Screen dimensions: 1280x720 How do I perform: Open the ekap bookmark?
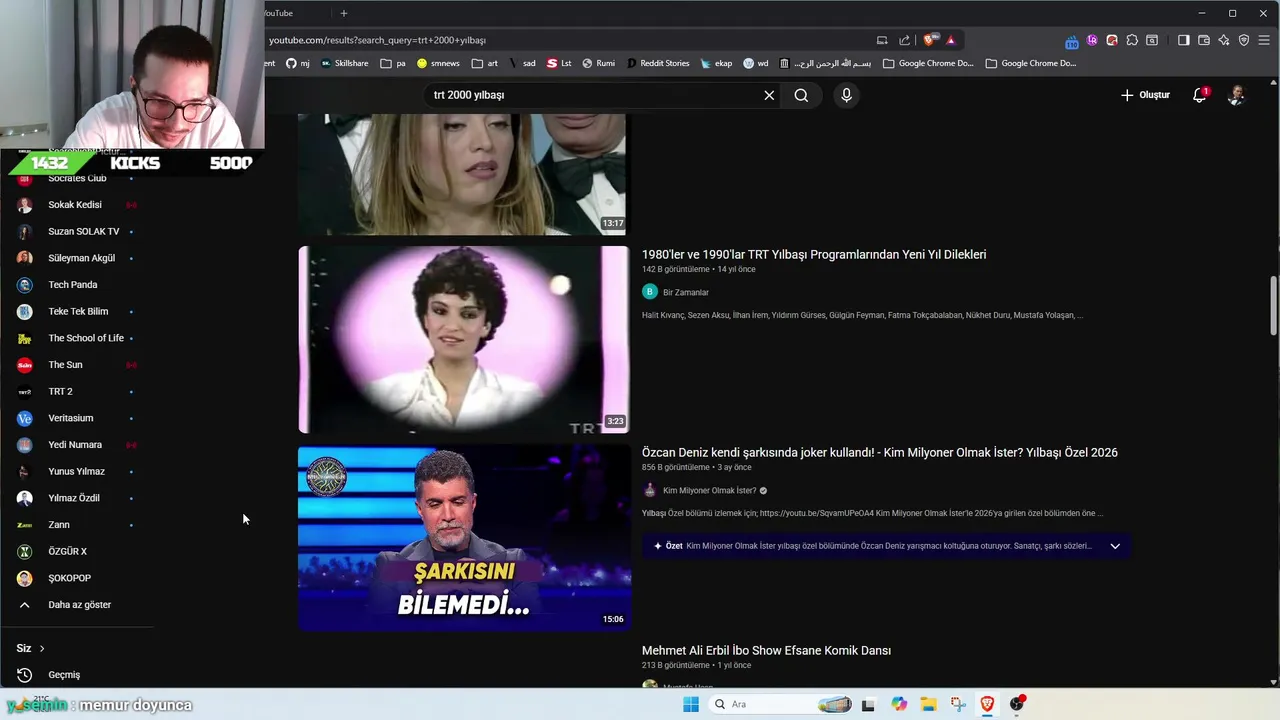(716, 63)
